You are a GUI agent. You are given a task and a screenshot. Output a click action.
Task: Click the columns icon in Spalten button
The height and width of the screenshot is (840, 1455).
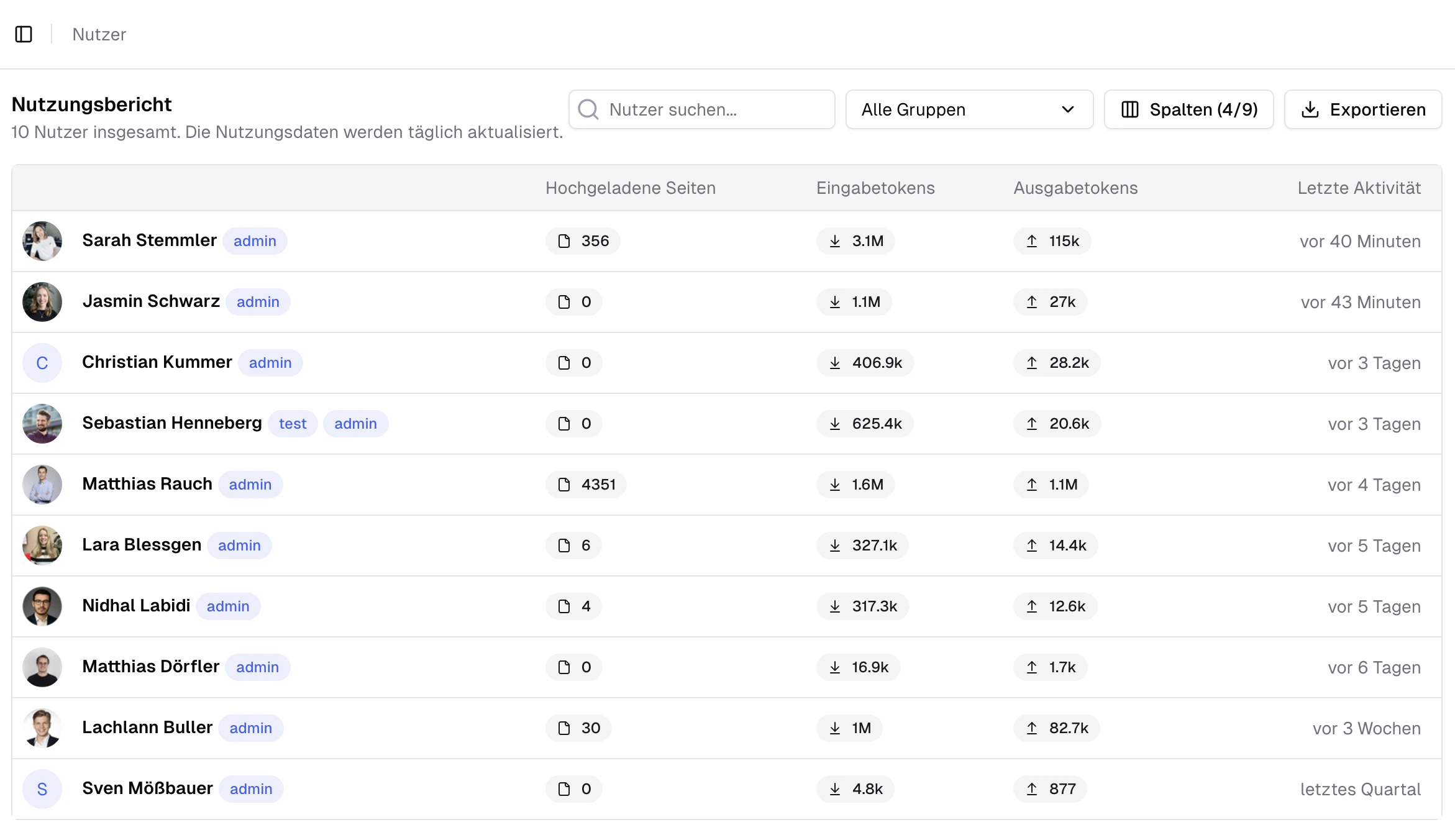tap(1129, 110)
